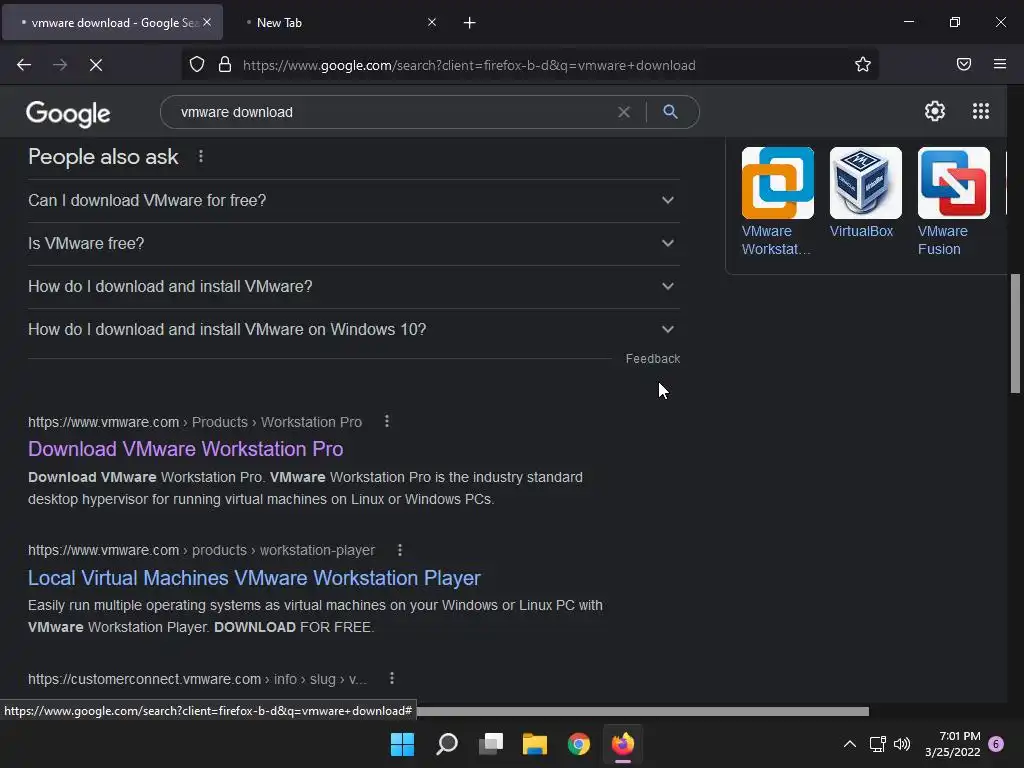Click the Firefox address bar URL
This screenshot has width=1024, height=768.
pyautogui.click(x=469, y=65)
